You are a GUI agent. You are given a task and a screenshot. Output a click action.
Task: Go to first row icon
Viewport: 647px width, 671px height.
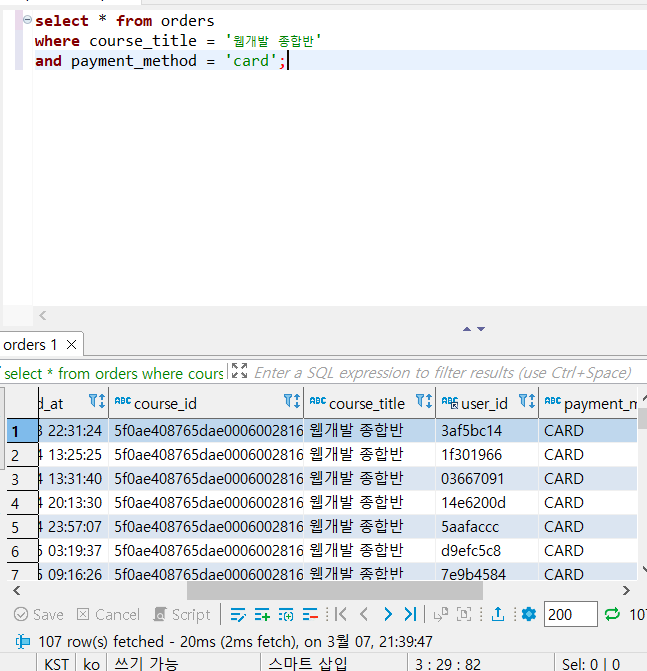[x=341, y=615]
